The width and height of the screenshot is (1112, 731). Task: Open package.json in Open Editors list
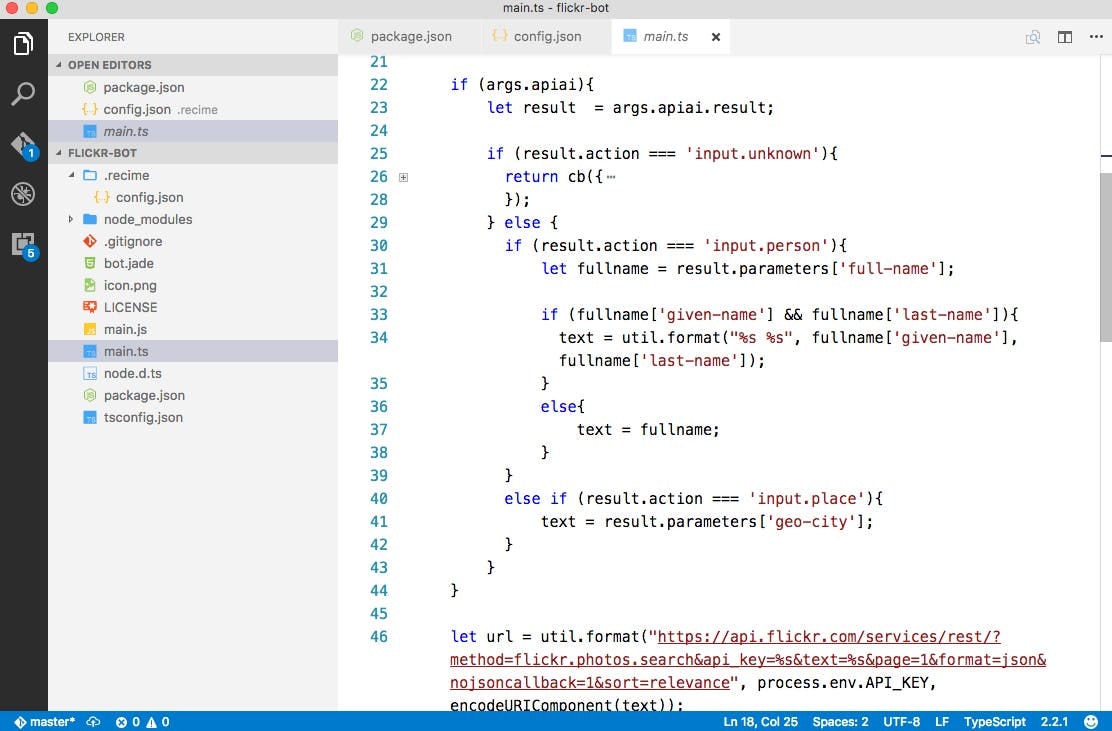click(193, 87)
